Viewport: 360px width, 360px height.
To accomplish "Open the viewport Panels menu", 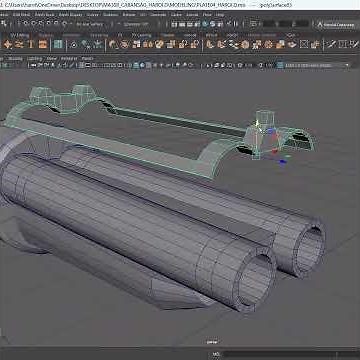I will coord(87,58).
